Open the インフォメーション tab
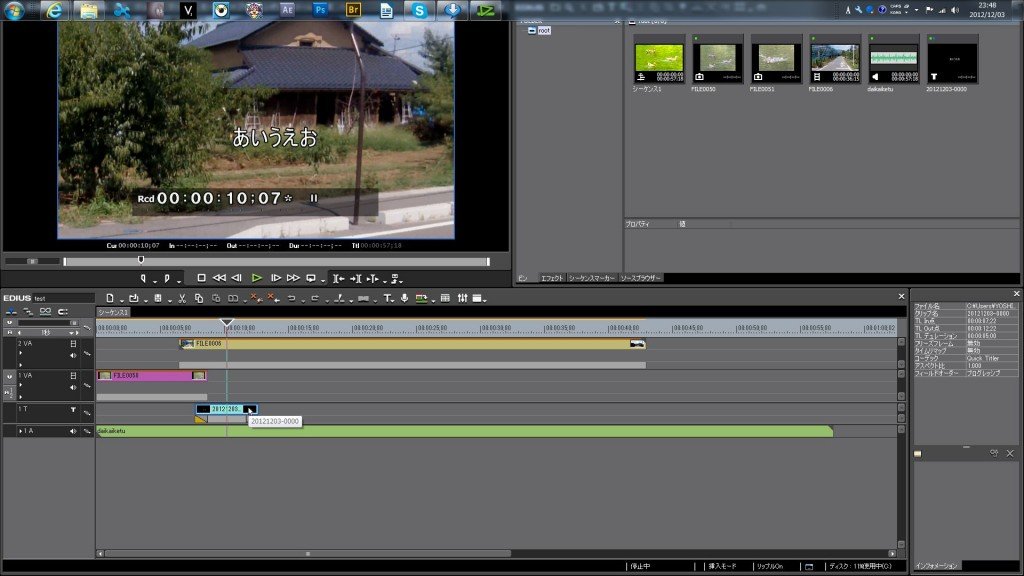The image size is (1024, 576). coord(936,566)
